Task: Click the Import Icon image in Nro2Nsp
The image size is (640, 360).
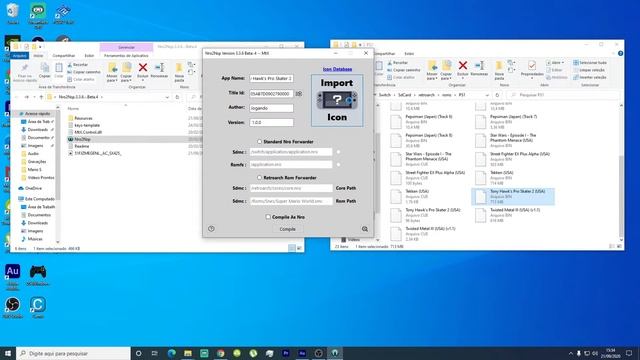Action: (337, 100)
